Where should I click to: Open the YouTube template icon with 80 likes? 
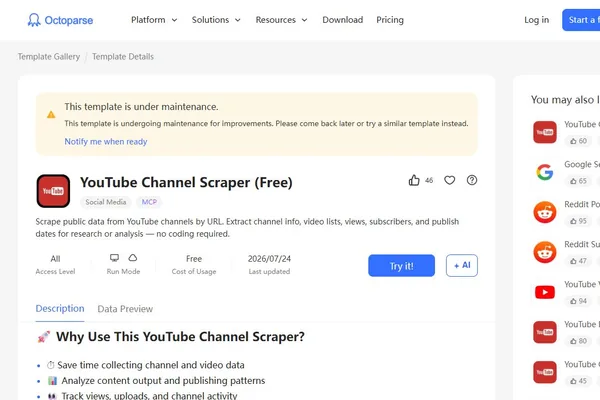coord(545,332)
